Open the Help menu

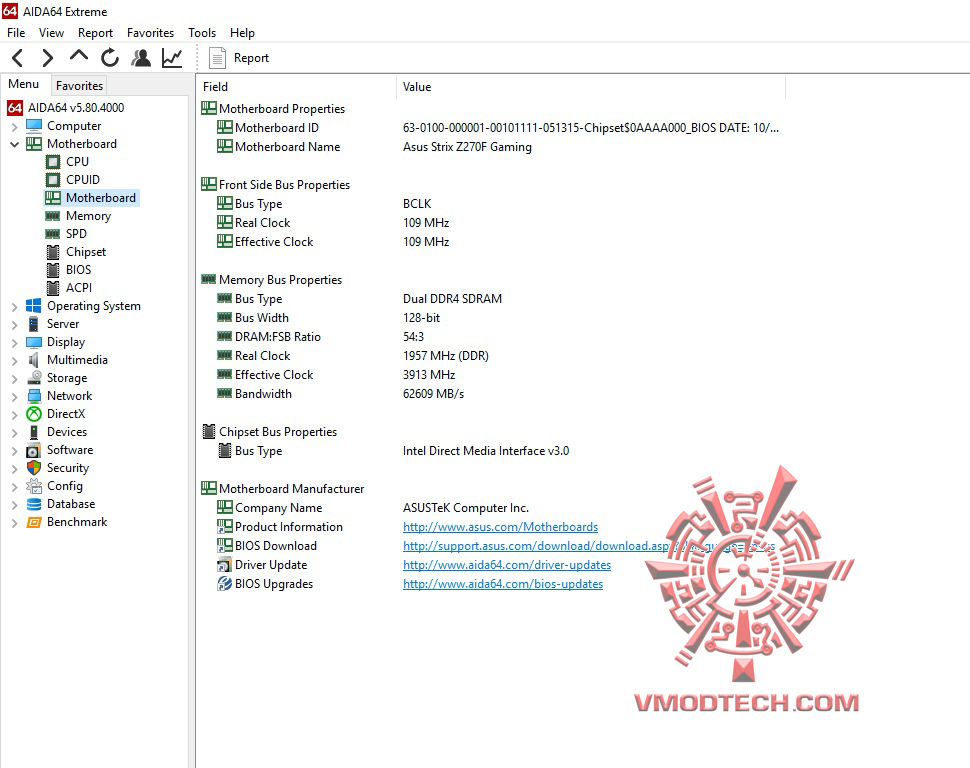coord(242,33)
